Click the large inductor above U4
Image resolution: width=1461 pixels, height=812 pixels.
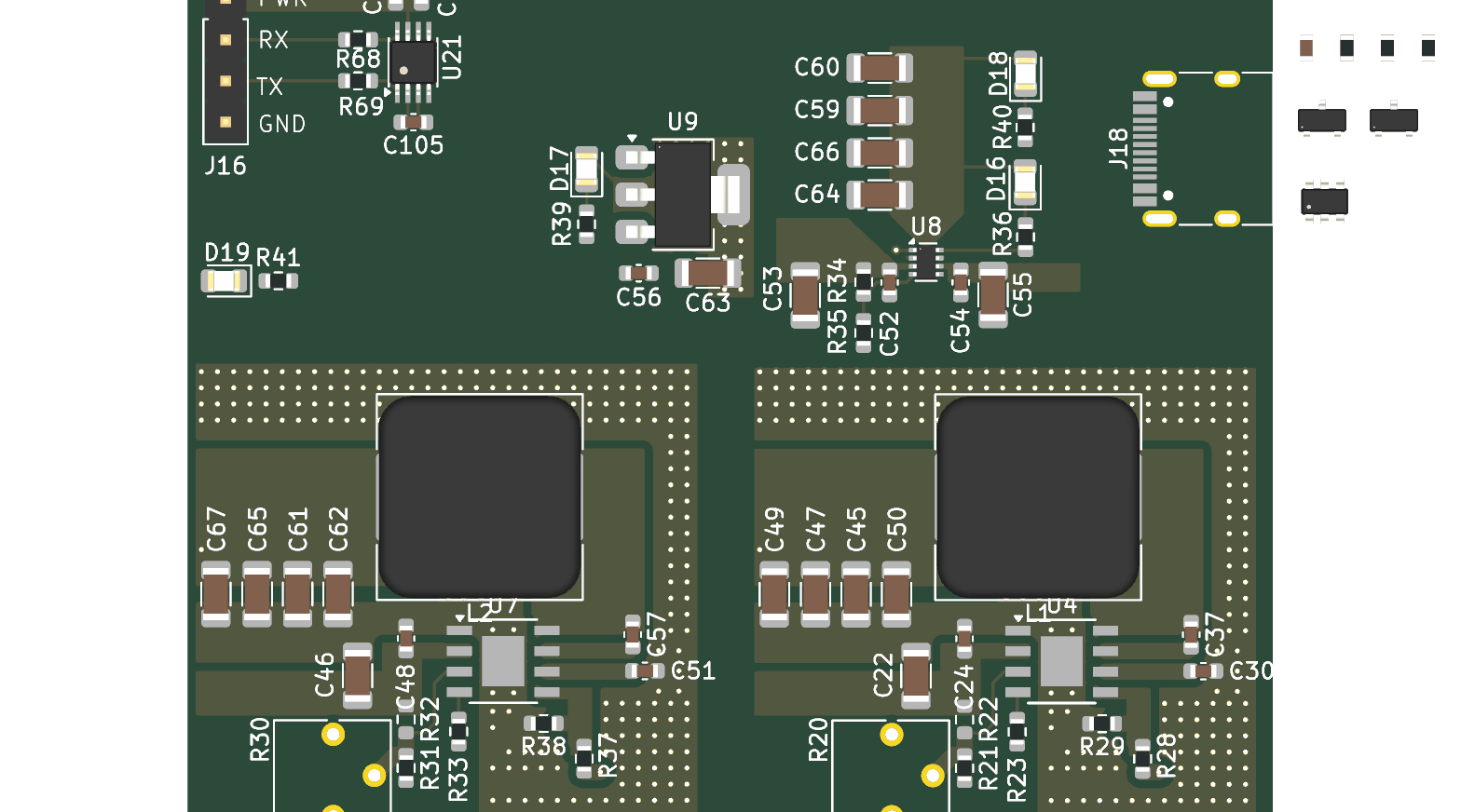point(1038,497)
